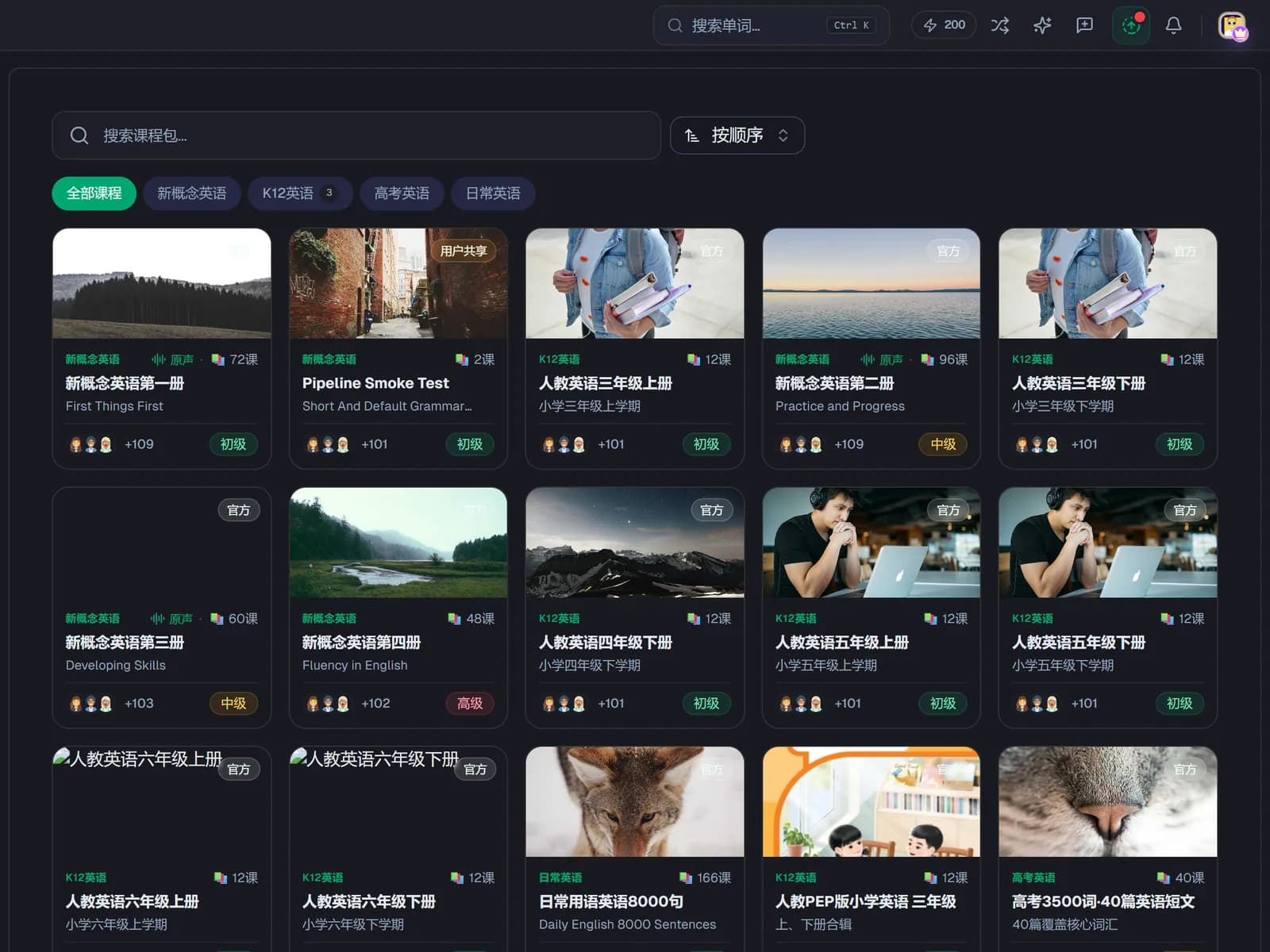
Task: Click 'Practice and Progress' subtitle text
Action: 840,406
